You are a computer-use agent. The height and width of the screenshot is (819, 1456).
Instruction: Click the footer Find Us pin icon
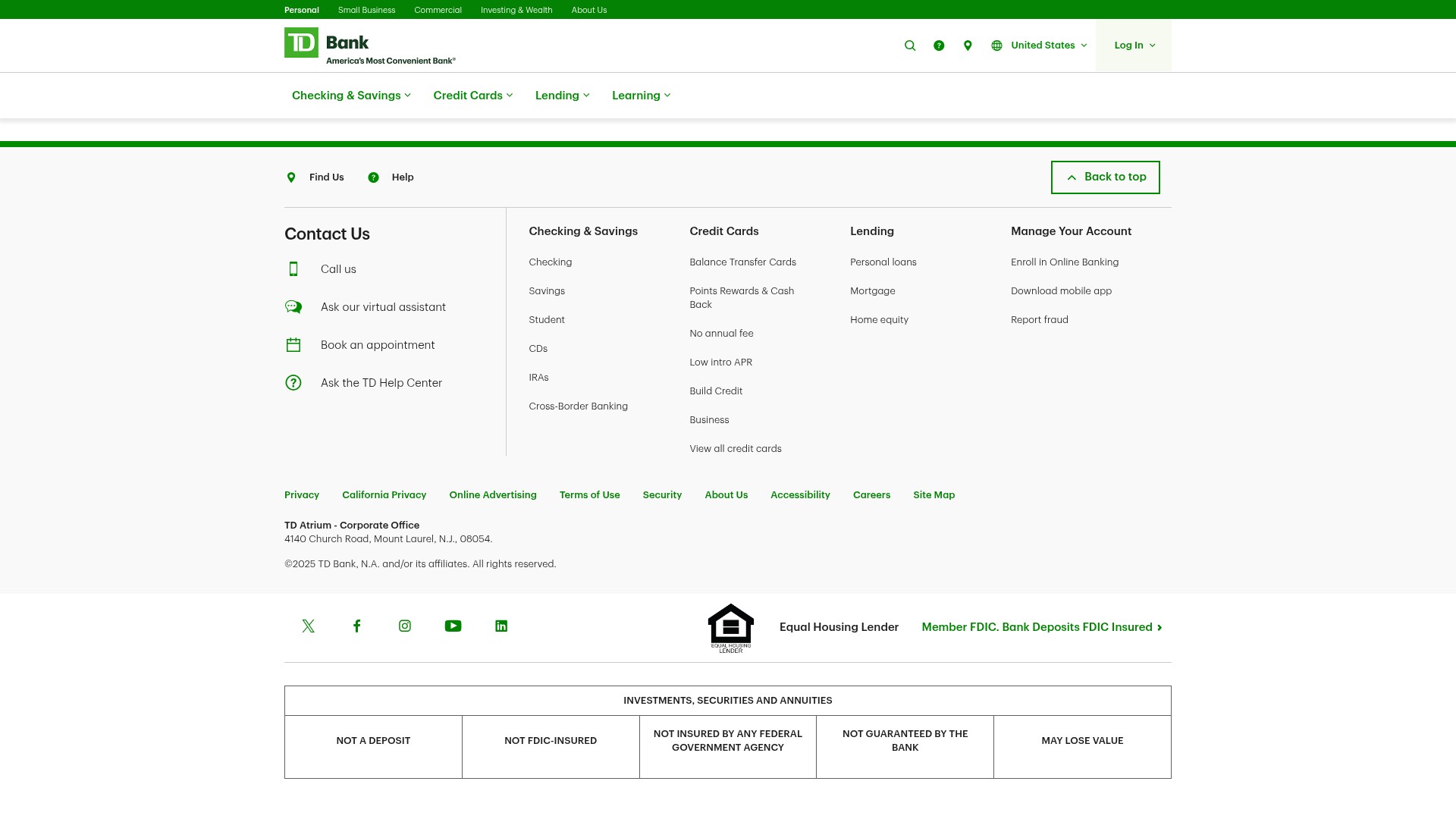click(x=291, y=177)
